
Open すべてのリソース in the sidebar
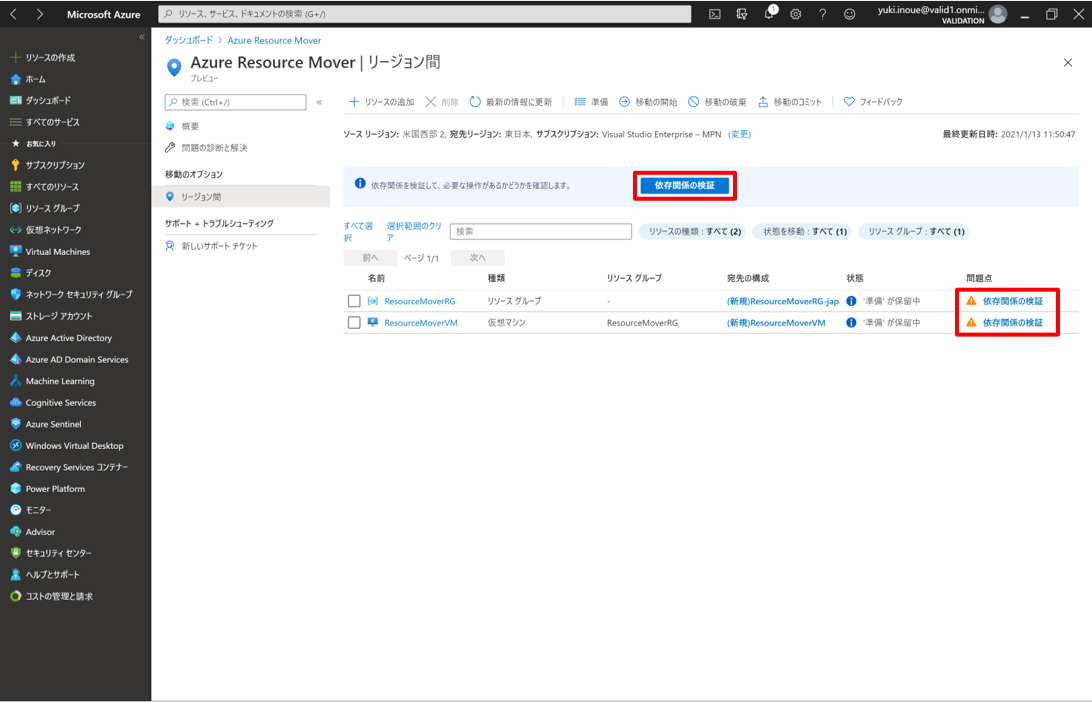point(45,187)
